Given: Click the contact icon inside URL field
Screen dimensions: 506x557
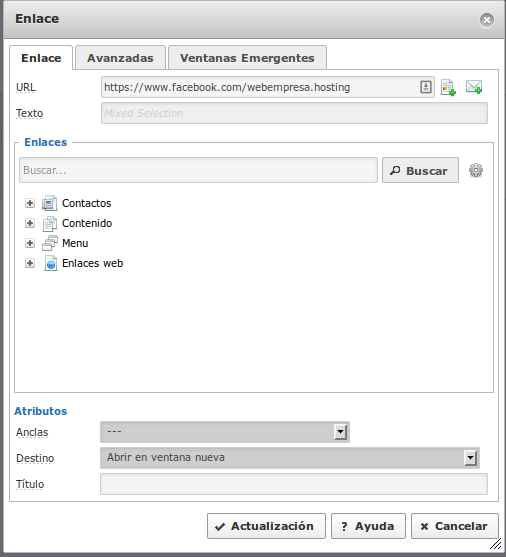Looking at the screenshot, I should (426, 87).
